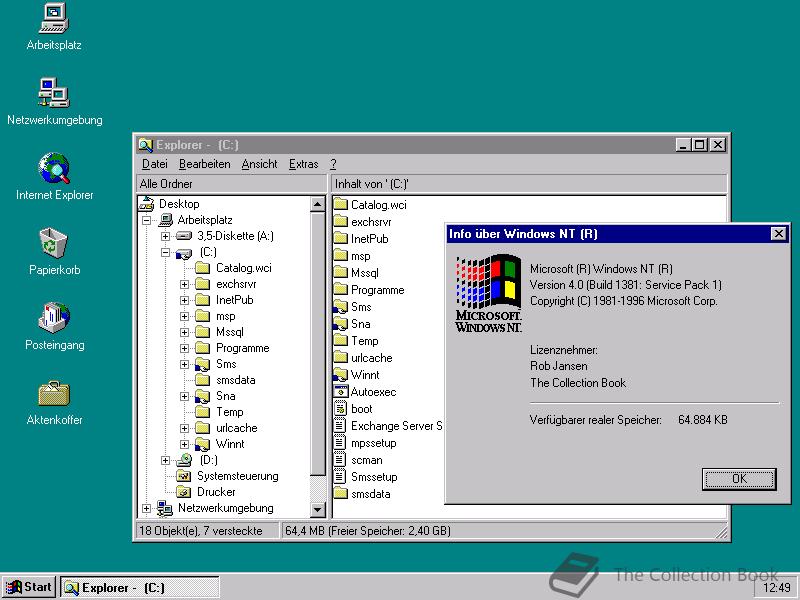Image resolution: width=800 pixels, height=600 pixels.
Task: Select the Smssetup text file icon
Action: [340, 477]
